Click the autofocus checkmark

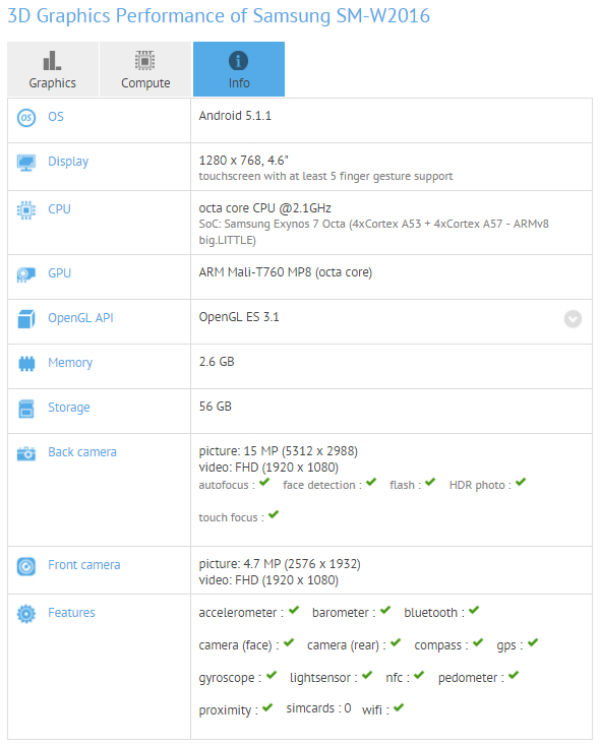265,482
